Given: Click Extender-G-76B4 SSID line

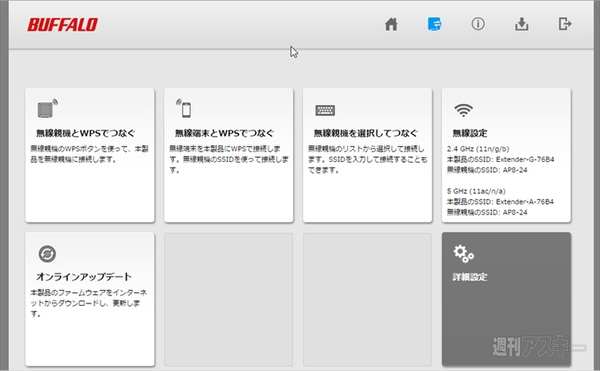Looking at the screenshot, I should (x=501, y=159).
